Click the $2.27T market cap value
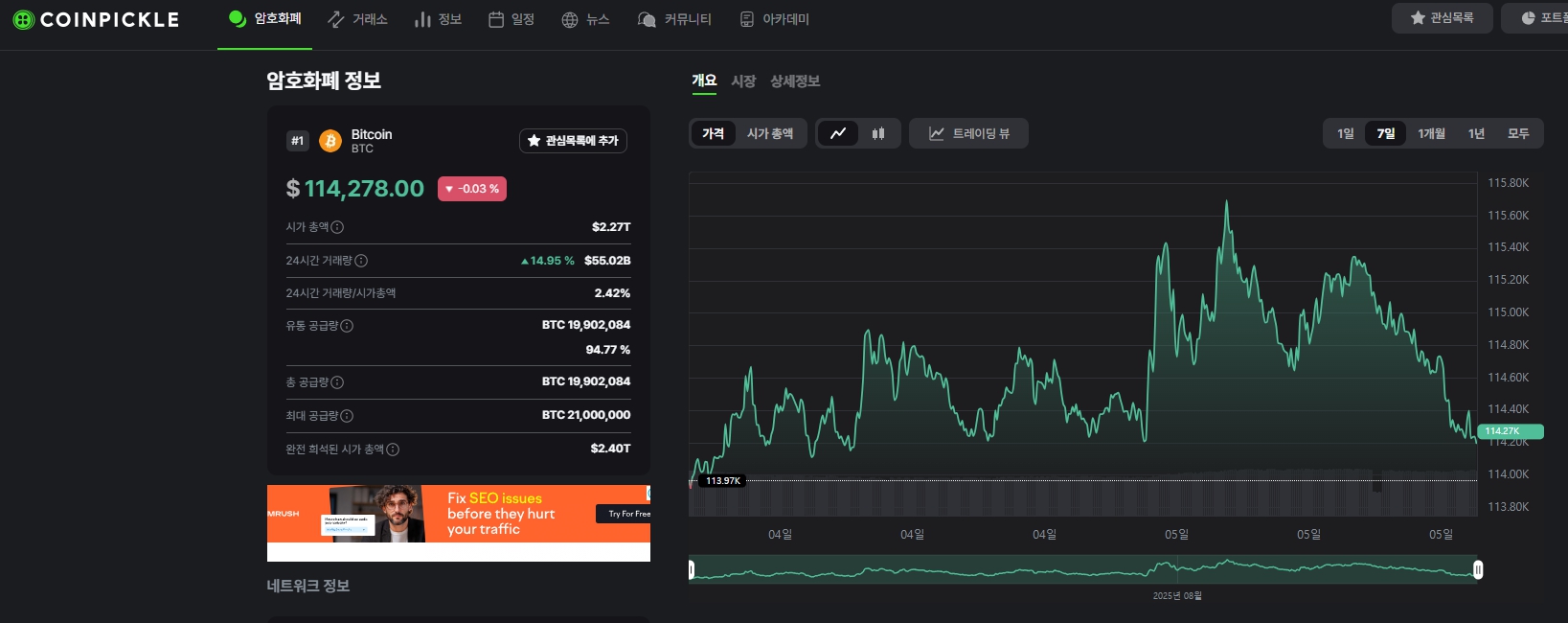The image size is (1568, 623). (x=611, y=227)
